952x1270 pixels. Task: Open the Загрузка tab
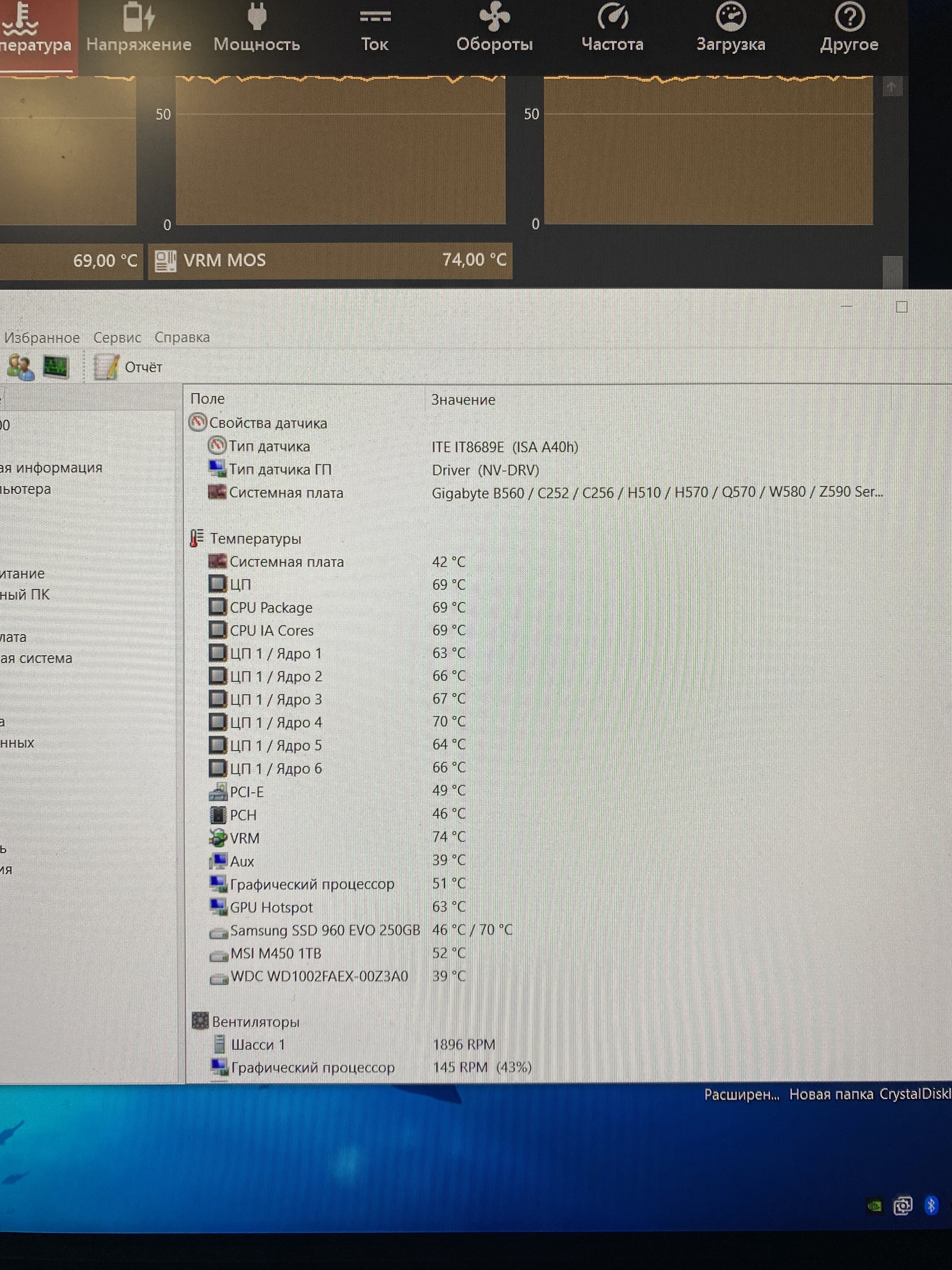pos(731,29)
